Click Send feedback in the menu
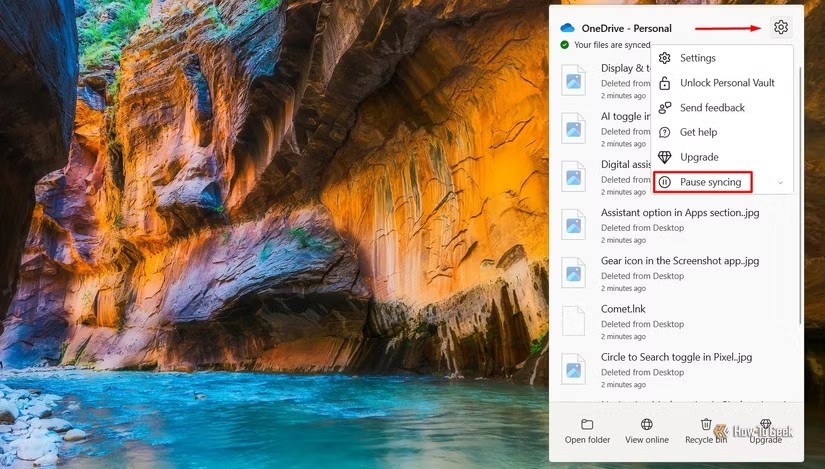The image size is (825, 469). tap(712, 108)
